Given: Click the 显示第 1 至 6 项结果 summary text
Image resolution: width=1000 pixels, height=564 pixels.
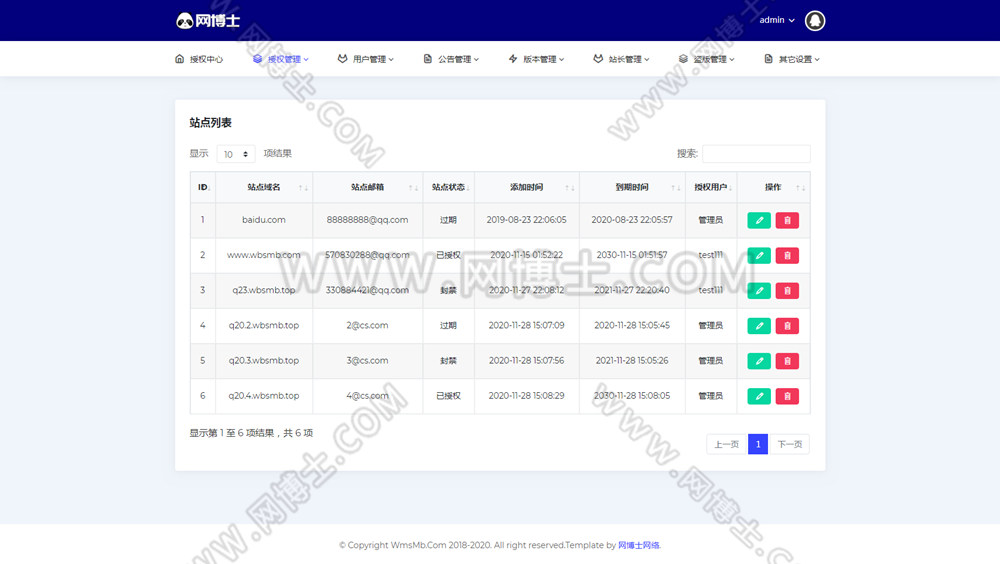Looking at the screenshot, I should (251, 433).
